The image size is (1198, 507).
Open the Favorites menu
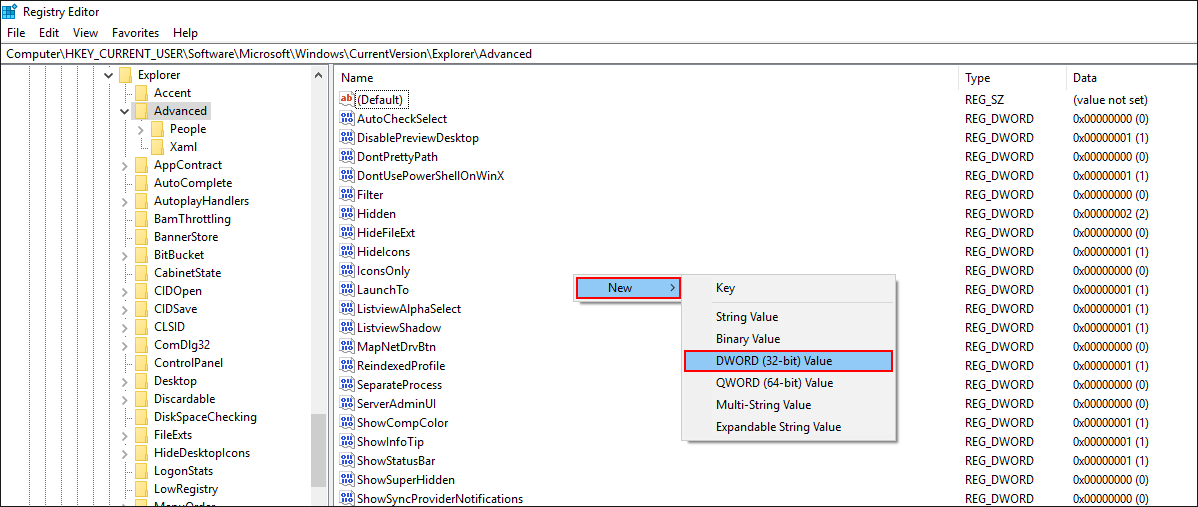(x=135, y=33)
